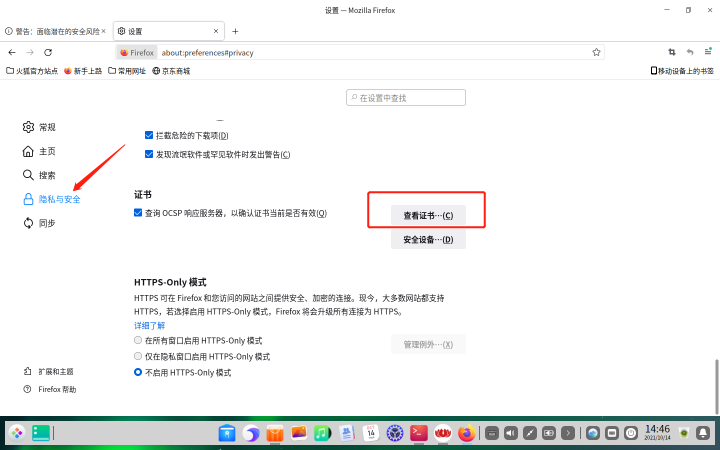
Task: Click the undo arrow toolbar icon
Action: (690, 52)
